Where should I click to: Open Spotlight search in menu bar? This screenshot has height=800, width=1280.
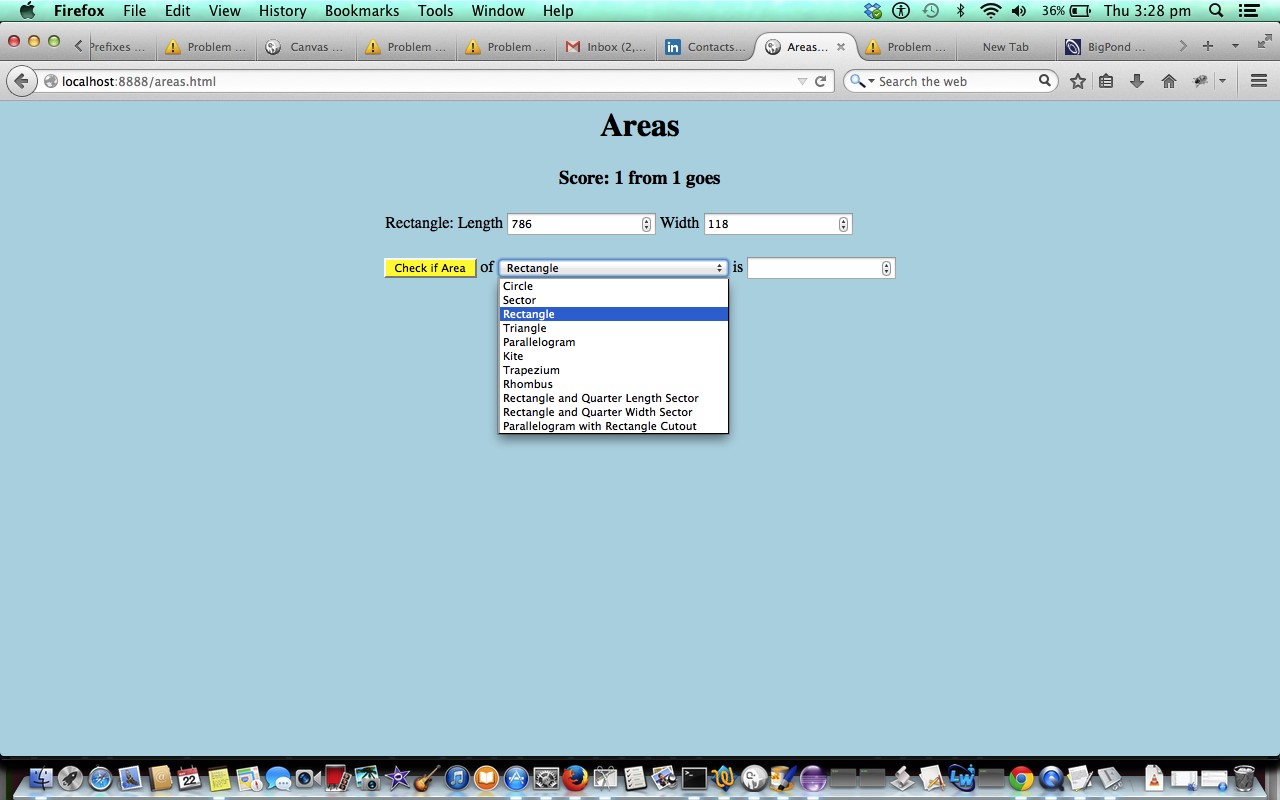(x=1216, y=11)
